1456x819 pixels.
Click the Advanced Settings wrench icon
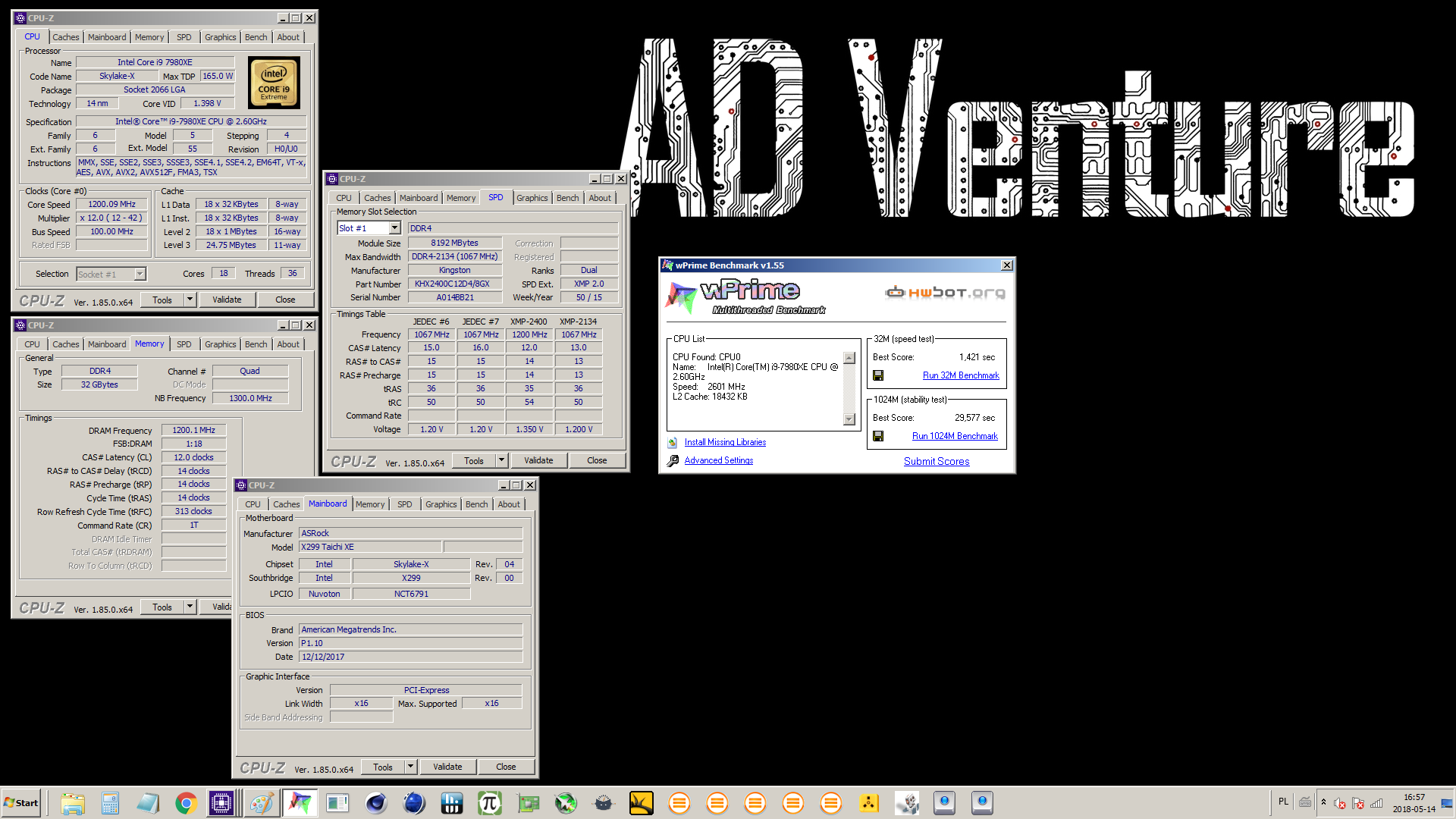673,461
